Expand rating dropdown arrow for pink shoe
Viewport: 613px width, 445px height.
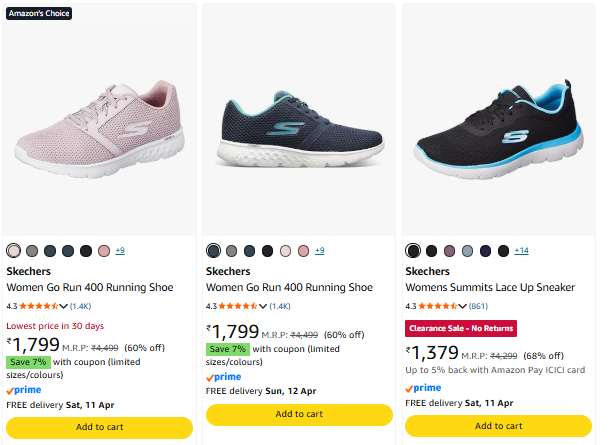(64, 306)
